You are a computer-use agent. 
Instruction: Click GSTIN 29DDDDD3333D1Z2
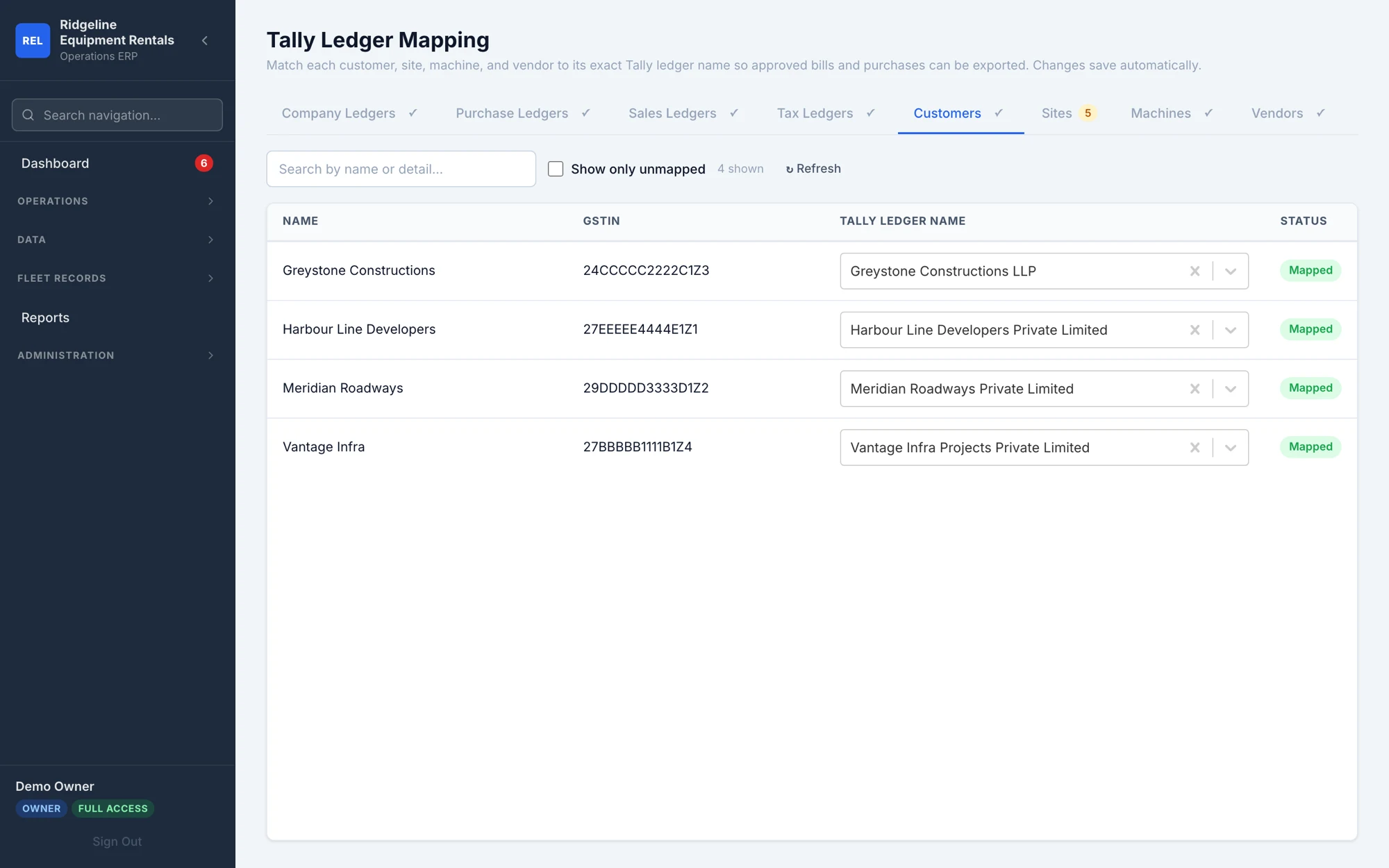click(x=646, y=388)
